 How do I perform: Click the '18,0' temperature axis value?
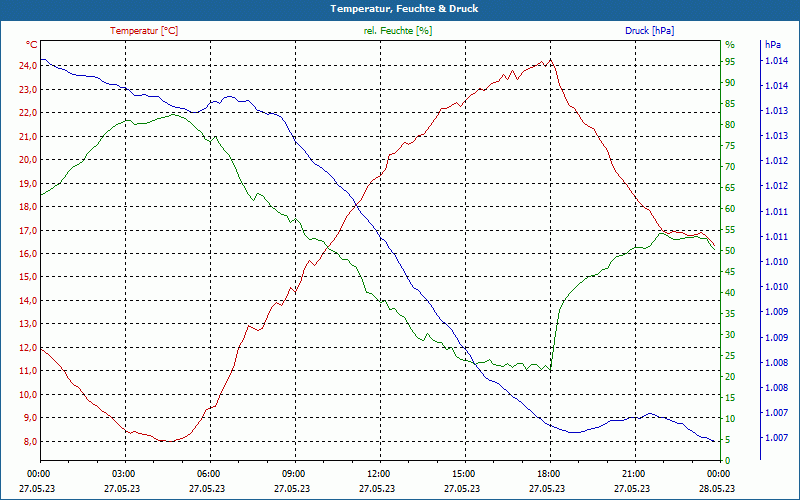click(x=28, y=207)
